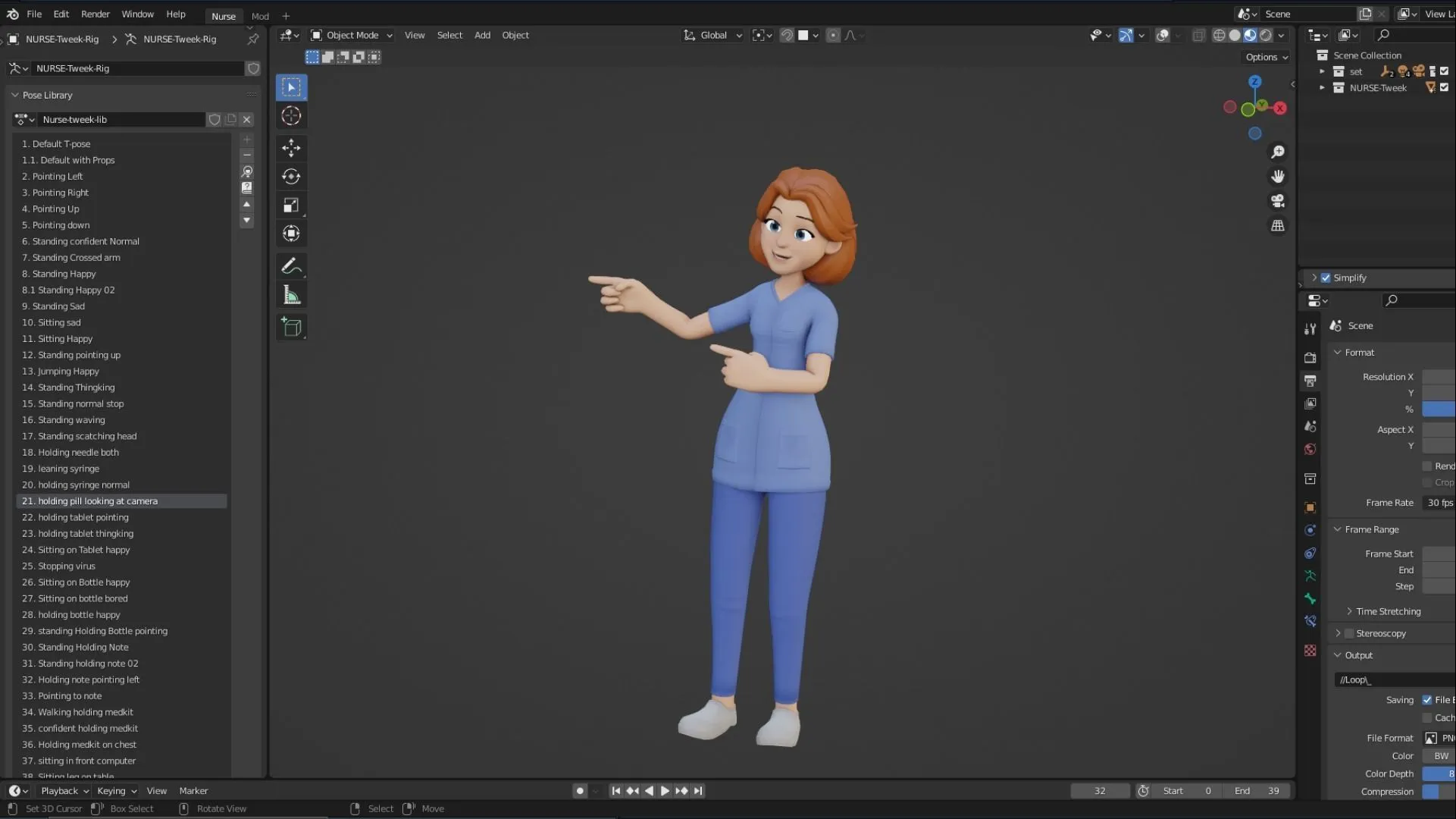
Task: Switch to the Mod workspace tab
Action: [260, 16]
